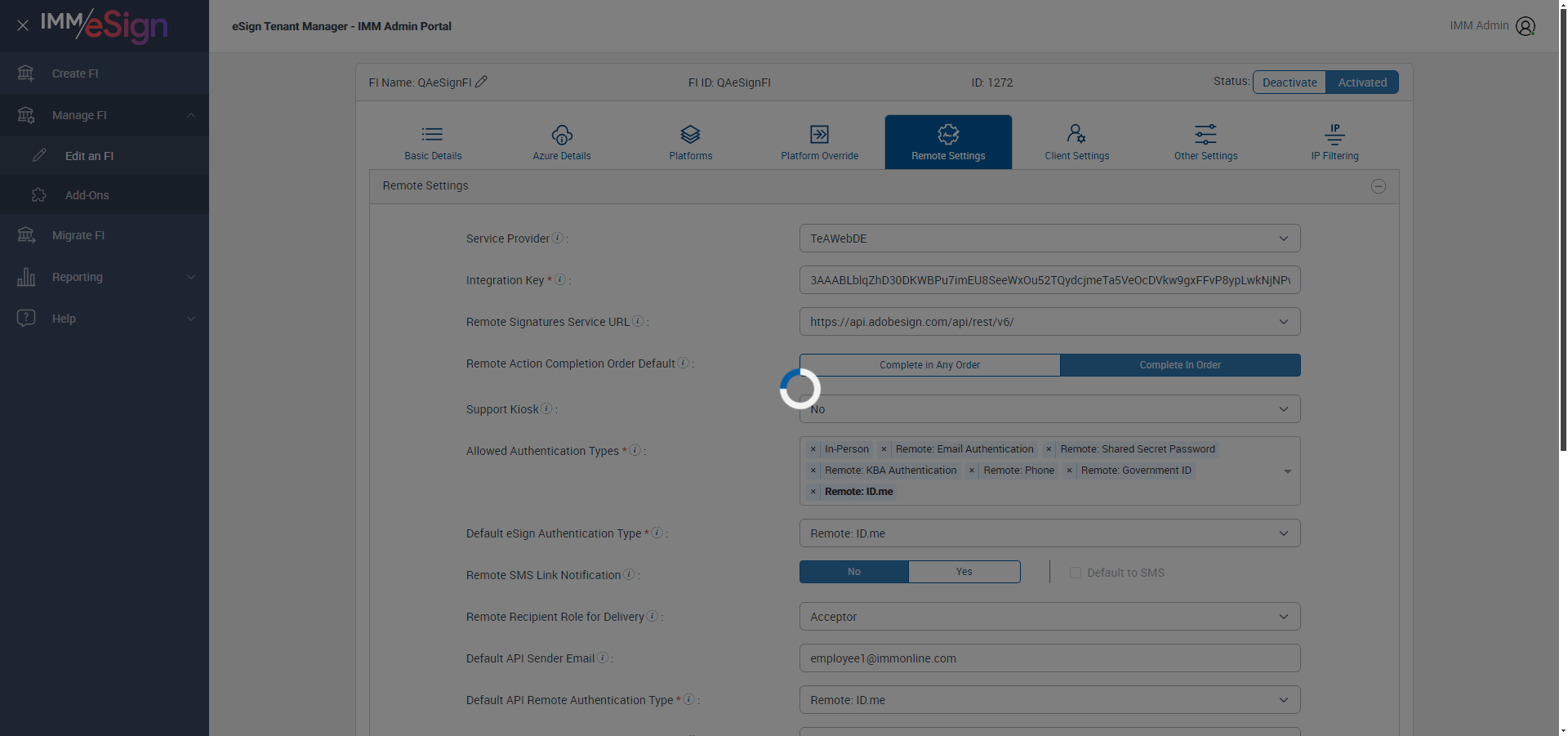Show info for Remote SMS Link Notification
Image resolution: width=1568 pixels, height=736 pixels.
point(629,574)
